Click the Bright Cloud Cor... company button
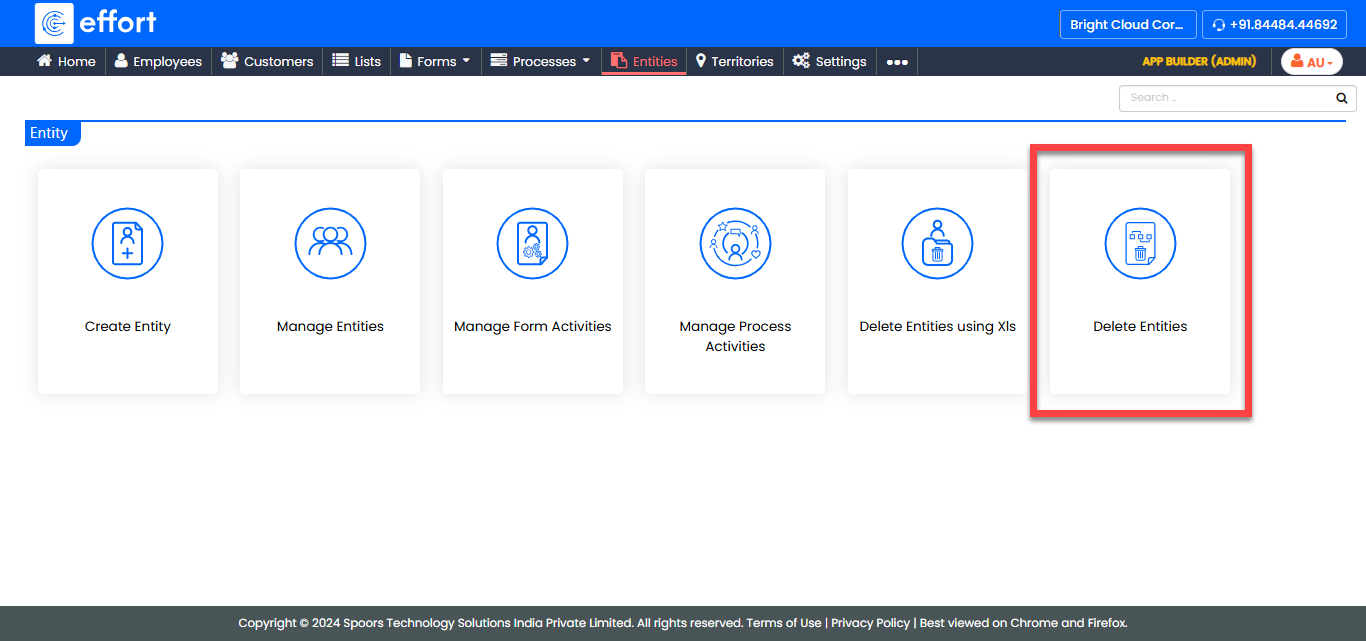This screenshot has width=1366, height=641. coord(1128,25)
